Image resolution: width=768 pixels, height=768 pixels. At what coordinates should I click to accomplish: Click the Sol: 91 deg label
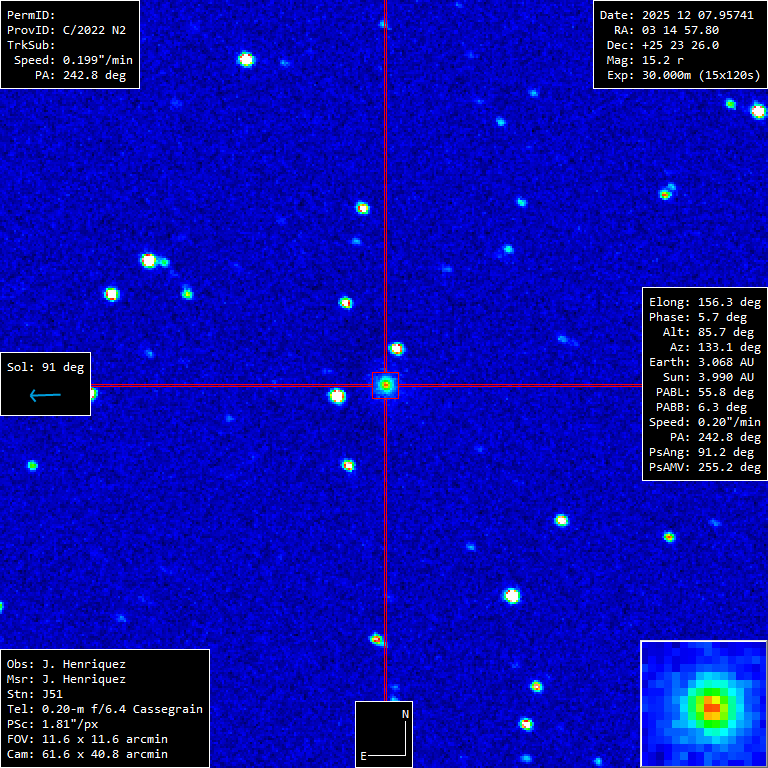(x=45, y=367)
